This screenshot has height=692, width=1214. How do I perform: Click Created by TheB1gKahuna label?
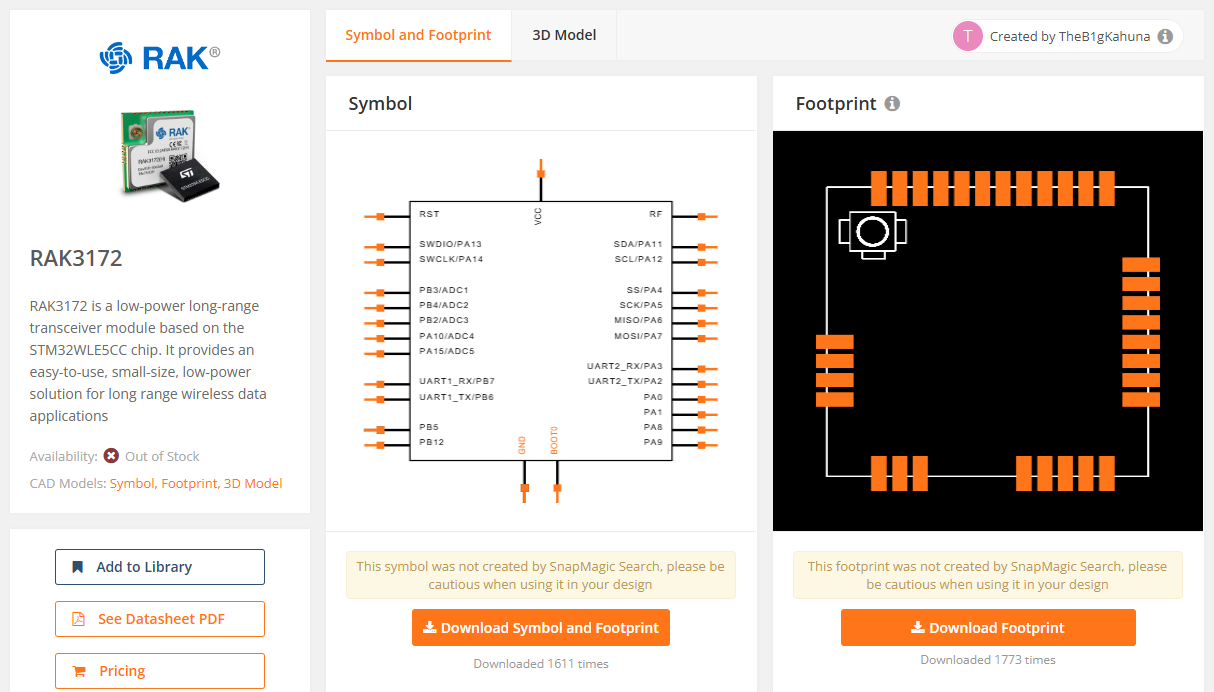[x=1069, y=36]
